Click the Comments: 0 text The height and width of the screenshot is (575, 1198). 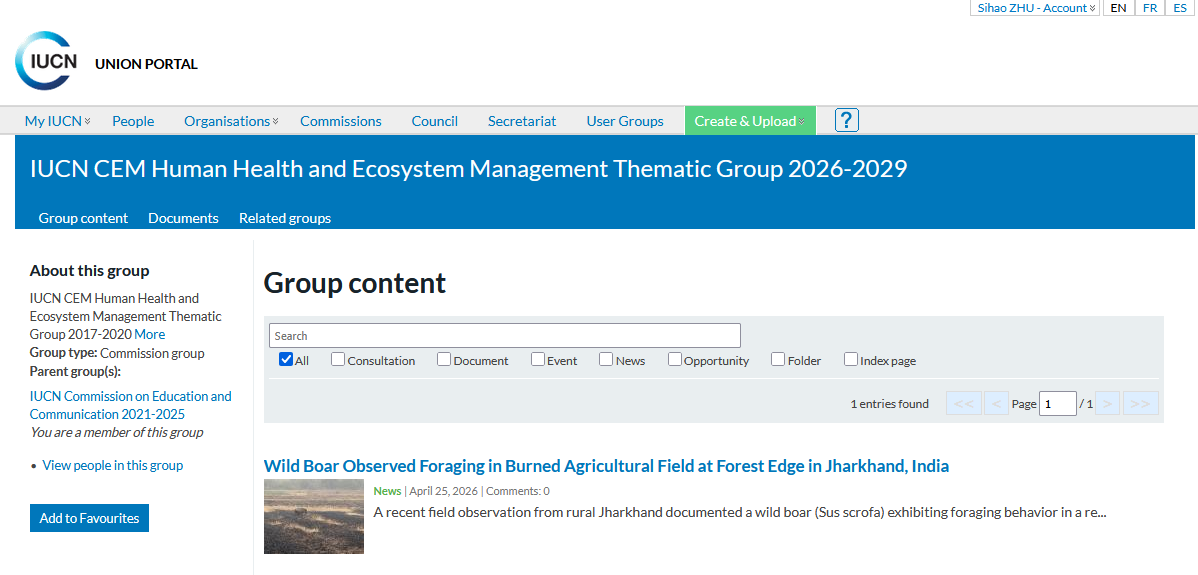[x=518, y=491]
